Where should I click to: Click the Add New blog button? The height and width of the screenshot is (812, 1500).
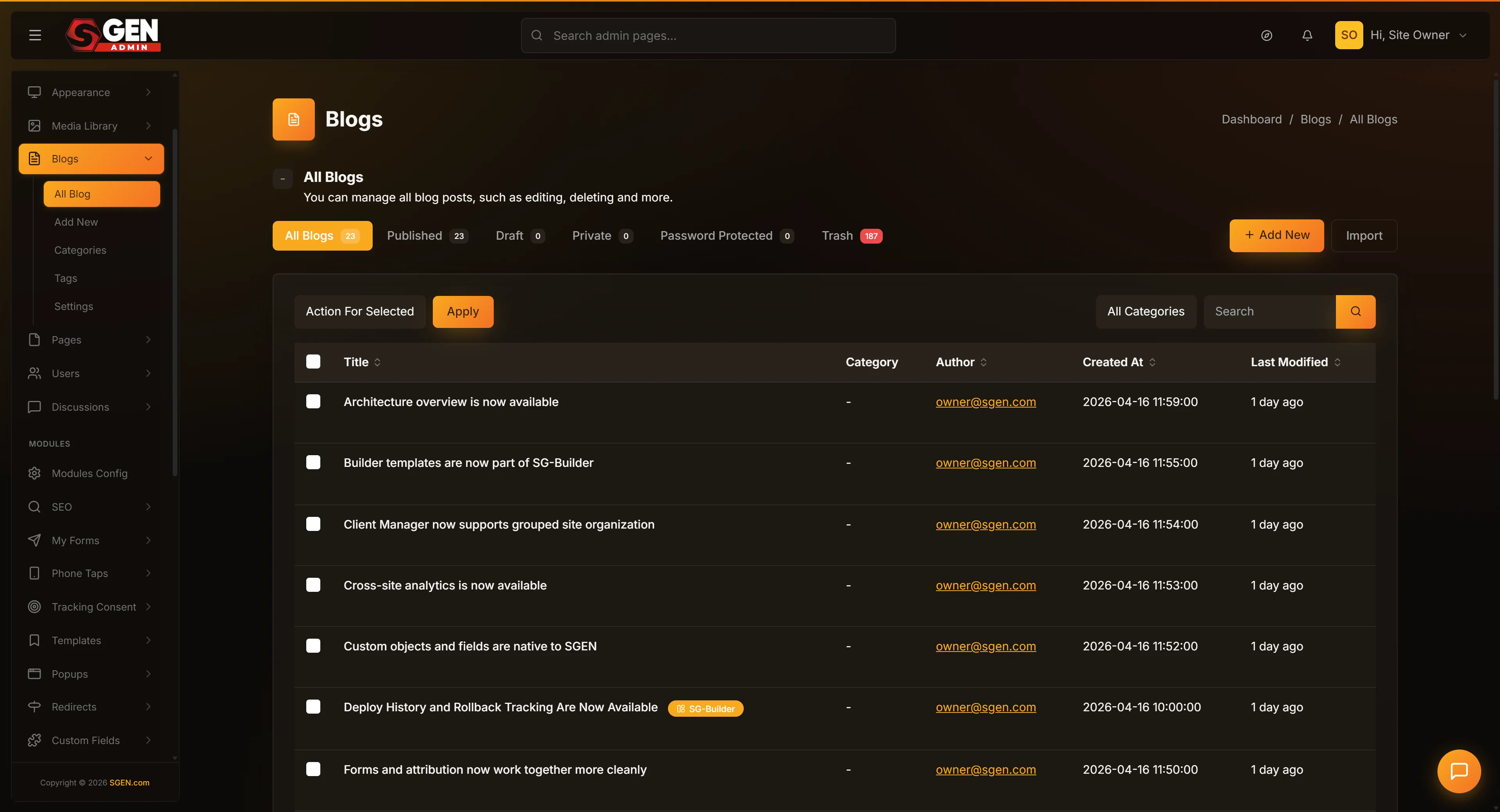[1277, 235]
